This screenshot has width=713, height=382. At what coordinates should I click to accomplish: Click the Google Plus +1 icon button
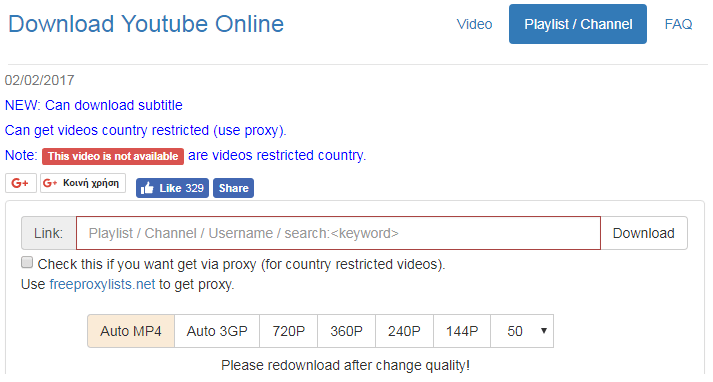pyautogui.click(x=20, y=183)
